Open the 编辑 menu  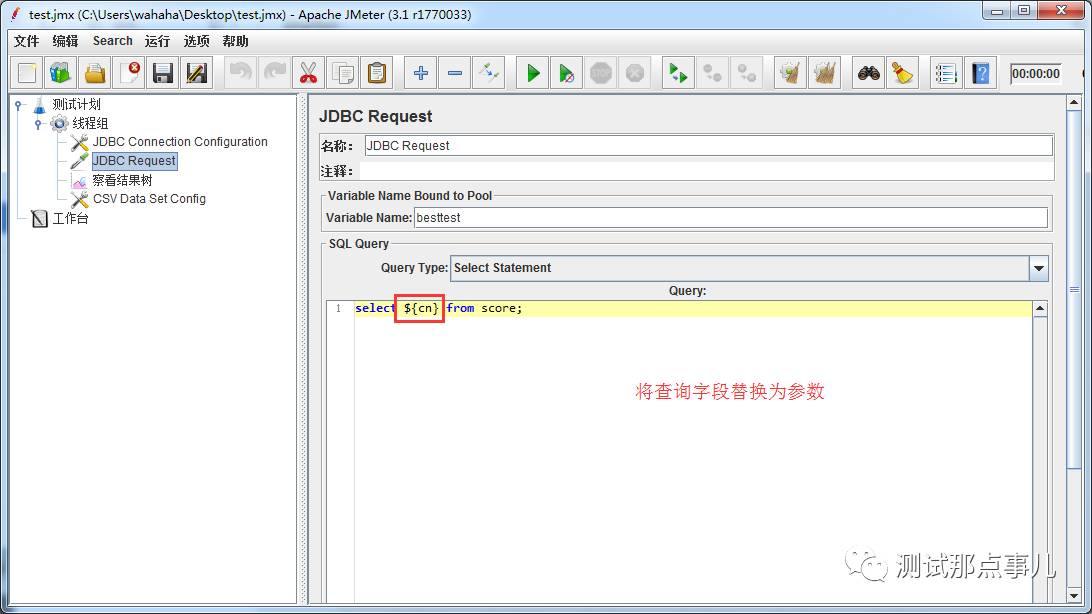(x=65, y=41)
